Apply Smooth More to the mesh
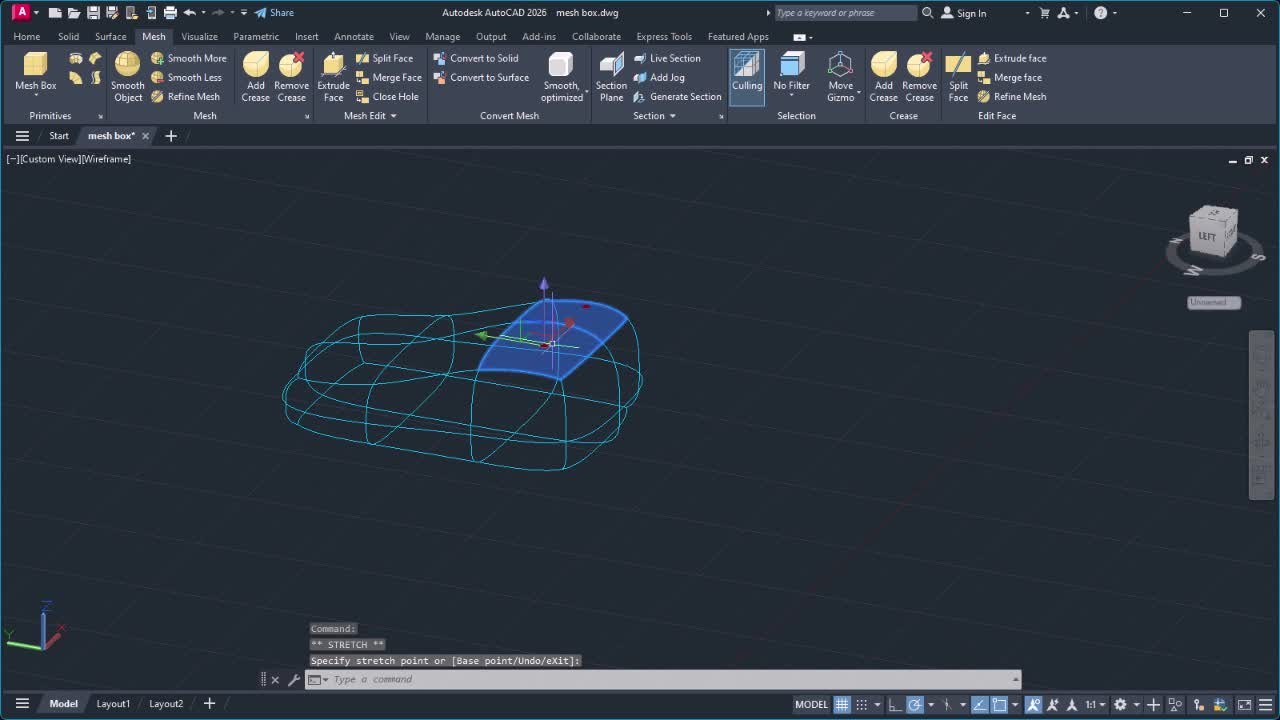1280x720 pixels. tap(189, 58)
